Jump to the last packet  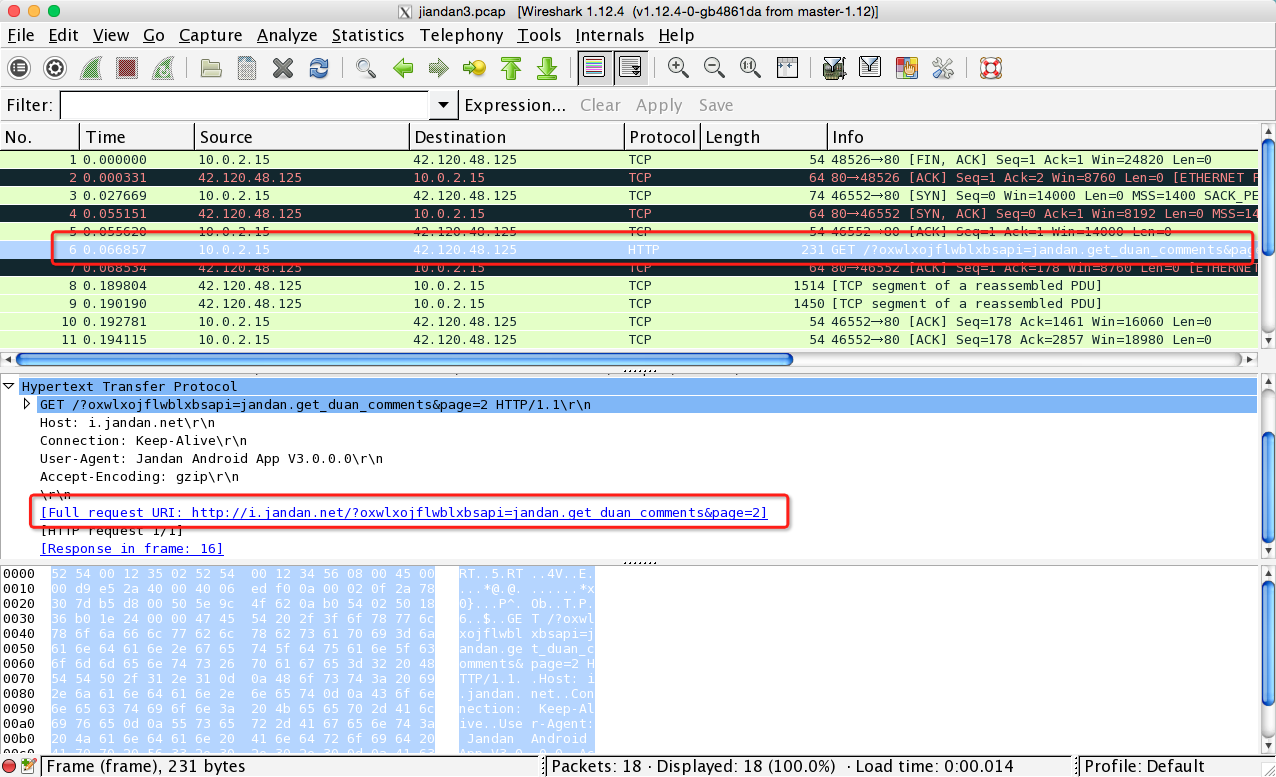pyautogui.click(x=547, y=68)
